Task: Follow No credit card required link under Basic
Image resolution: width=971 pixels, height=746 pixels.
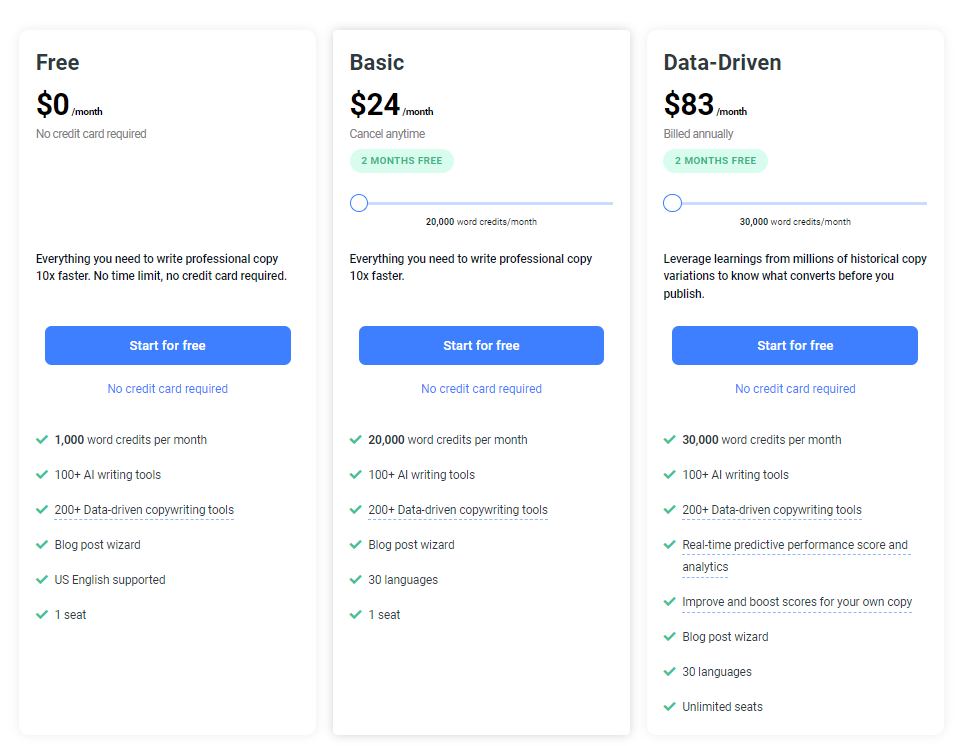Action: pyautogui.click(x=481, y=389)
